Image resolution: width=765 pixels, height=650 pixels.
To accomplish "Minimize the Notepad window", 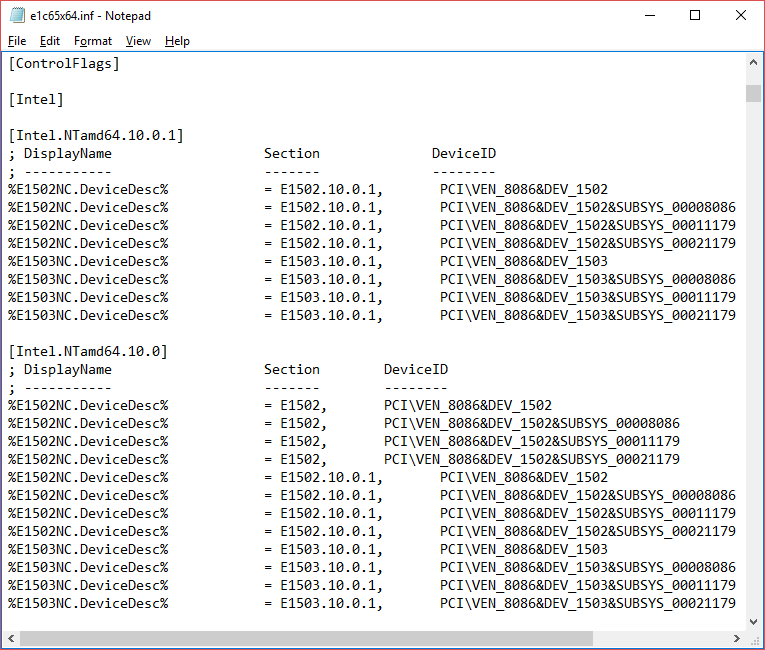I will [650, 16].
